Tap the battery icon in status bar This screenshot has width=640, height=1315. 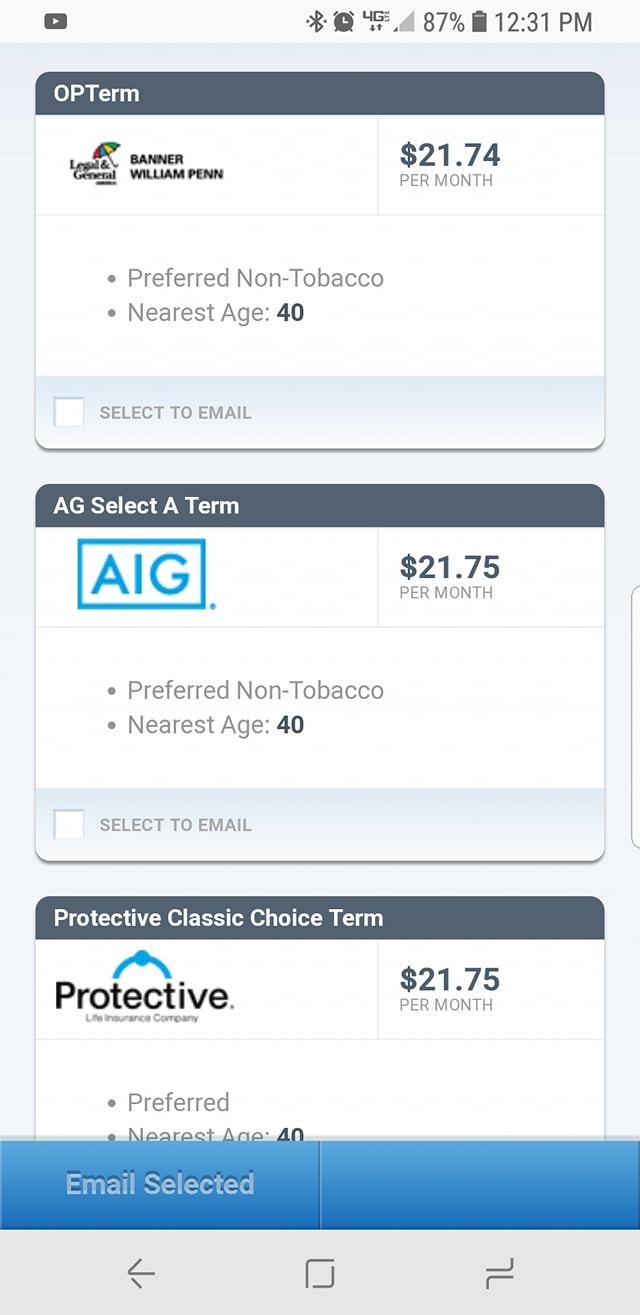(x=479, y=21)
